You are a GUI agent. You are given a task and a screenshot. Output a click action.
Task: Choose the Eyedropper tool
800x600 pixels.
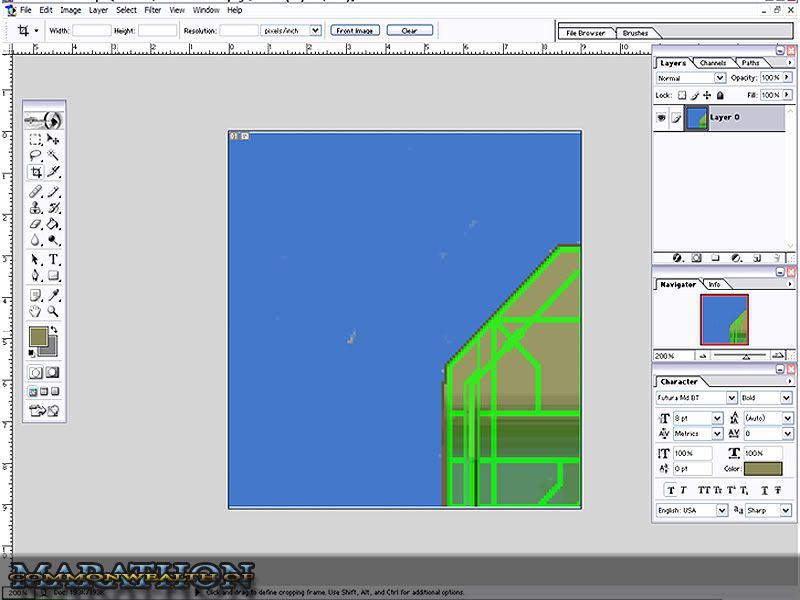coord(54,296)
